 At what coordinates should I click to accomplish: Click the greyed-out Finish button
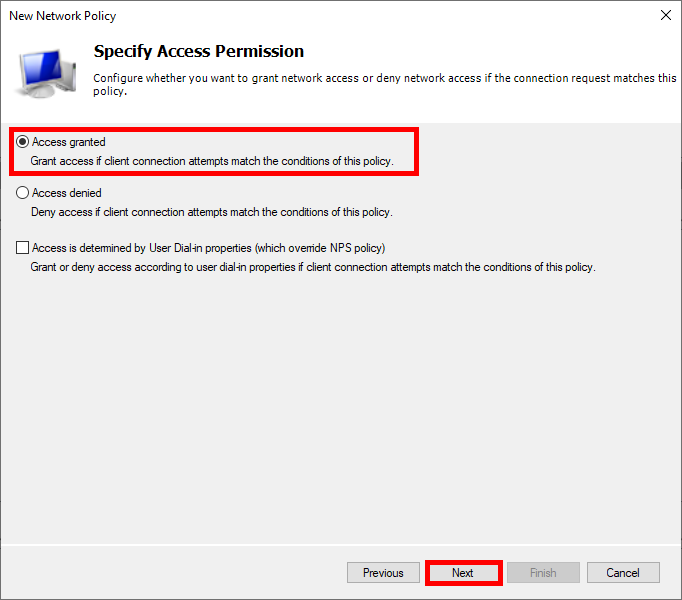pyautogui.click(x=543, y=573)
